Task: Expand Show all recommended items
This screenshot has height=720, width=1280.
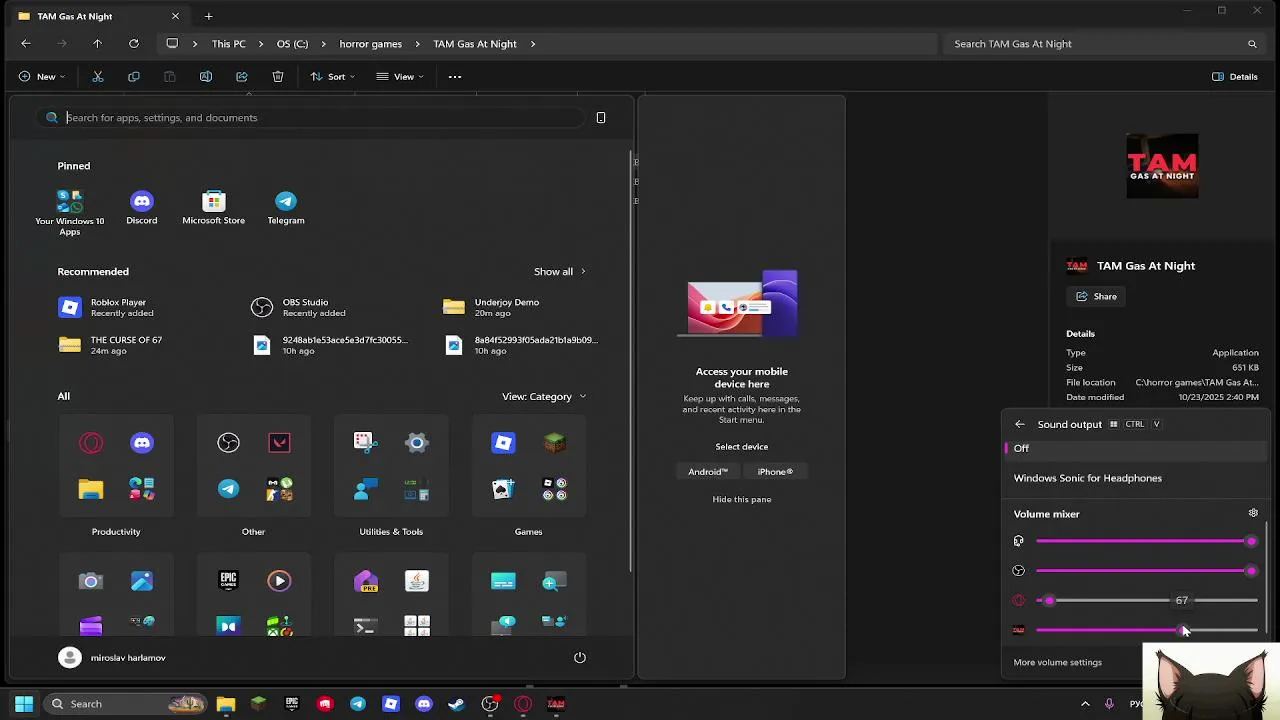Action: (559, 272)
